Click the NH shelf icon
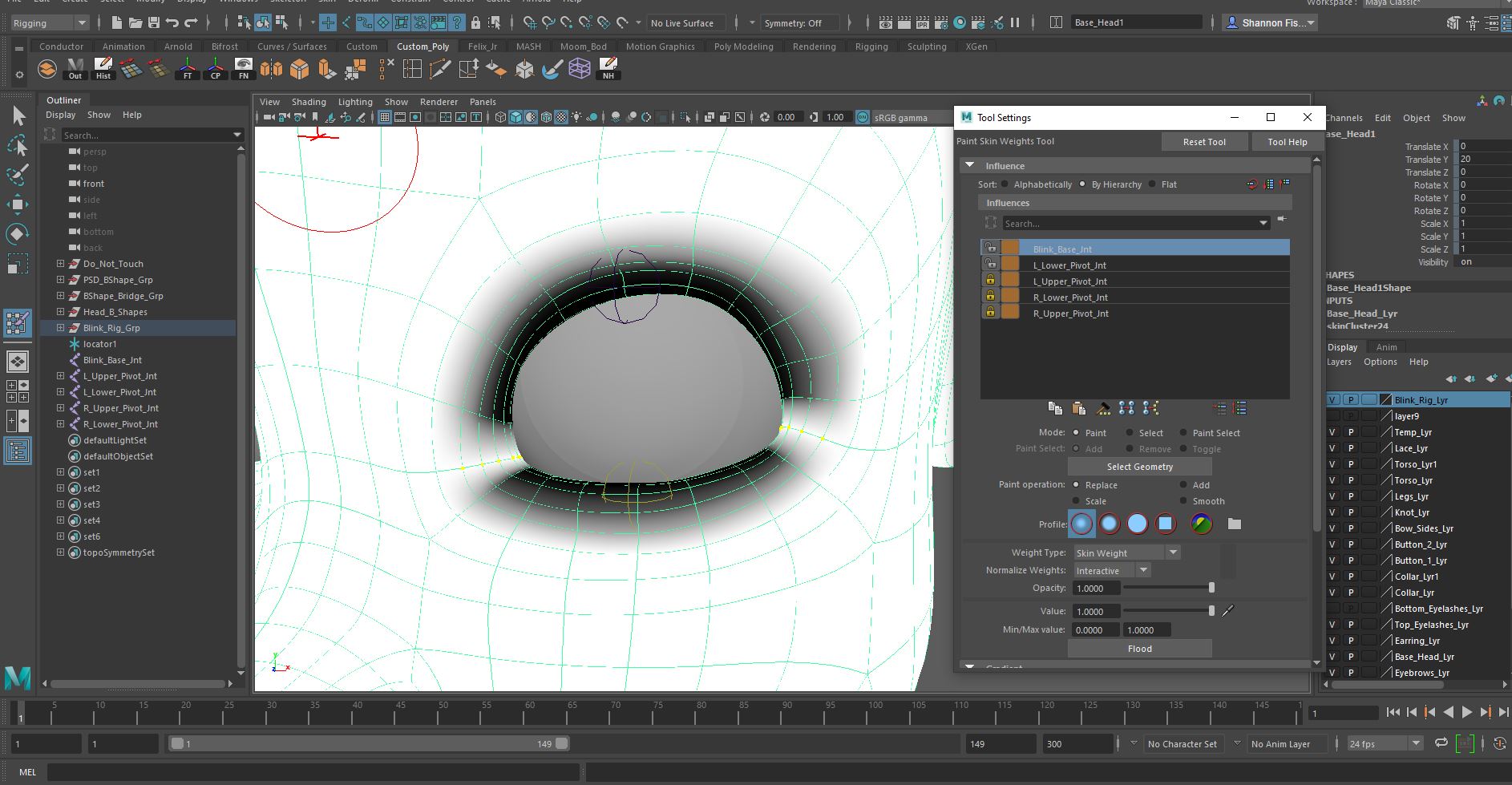This screenshot has width=1512, height=785. [608, 70]
